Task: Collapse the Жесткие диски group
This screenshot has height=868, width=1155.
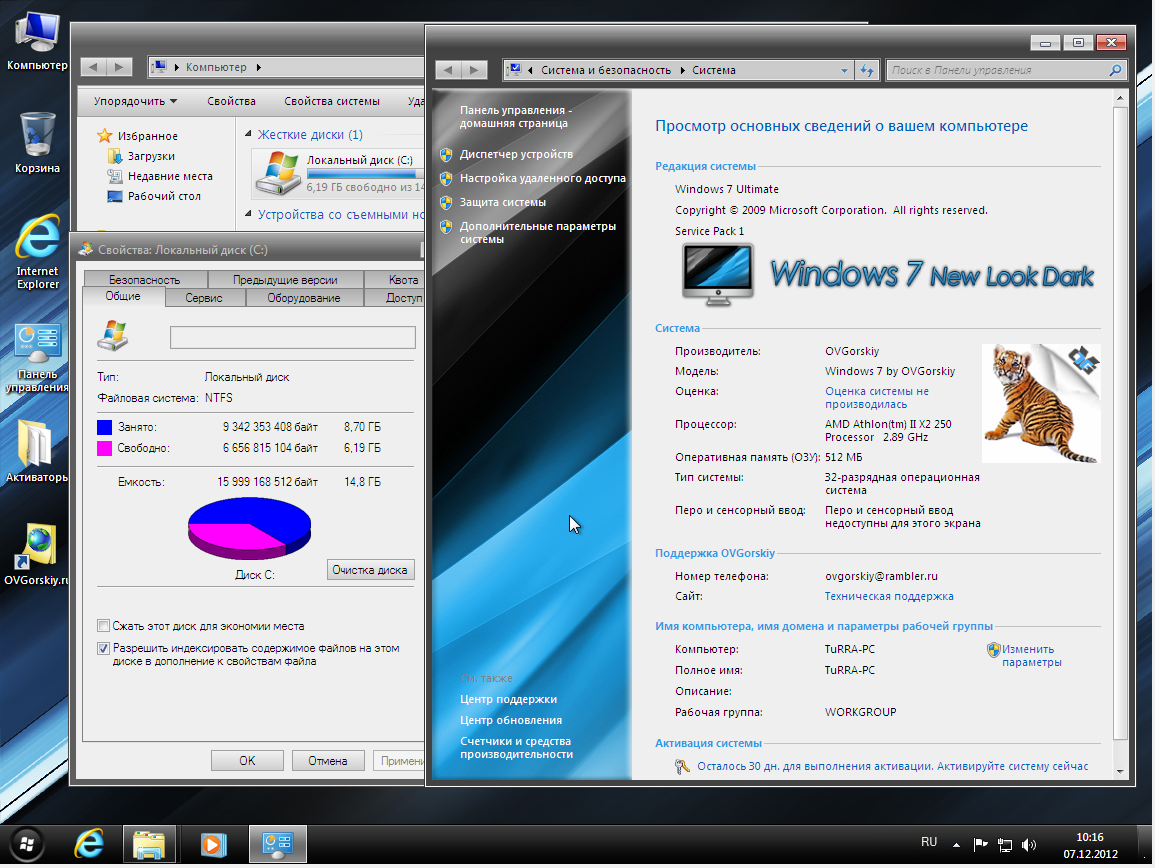Action: pos(247,135)
